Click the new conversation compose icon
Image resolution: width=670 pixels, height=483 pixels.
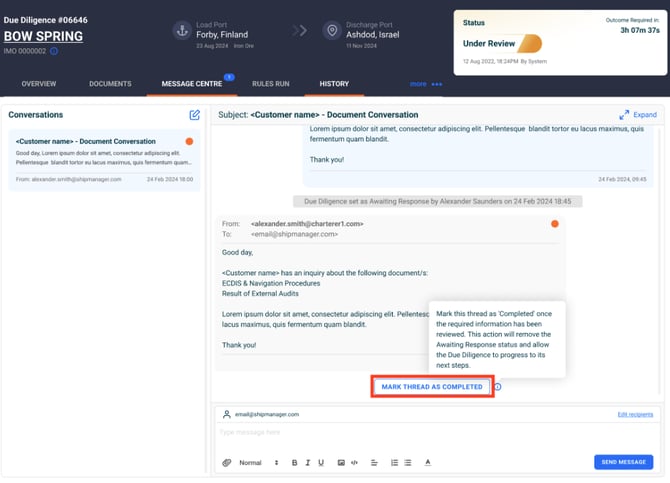pyautogui.click(x=195, y=115)
